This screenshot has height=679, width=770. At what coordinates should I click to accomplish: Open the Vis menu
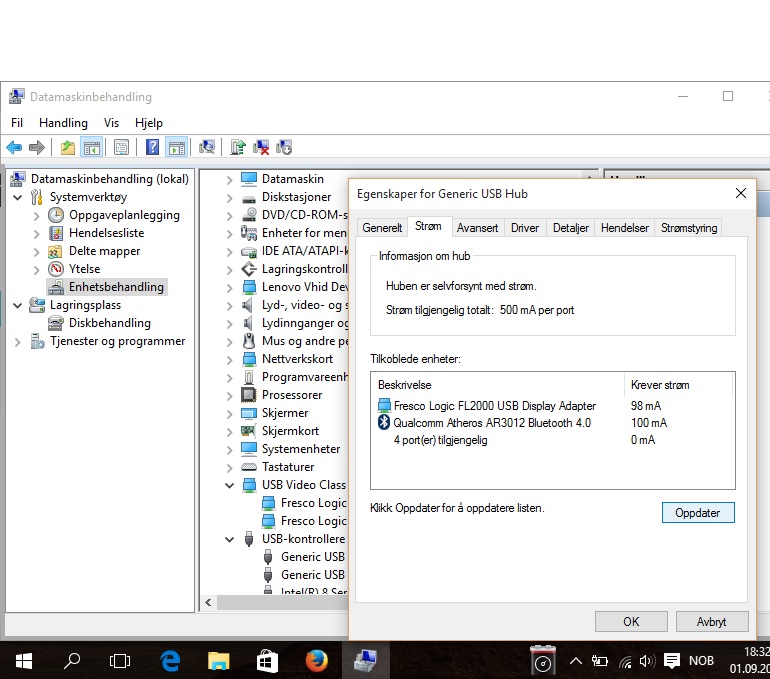(x=111, y=123)
